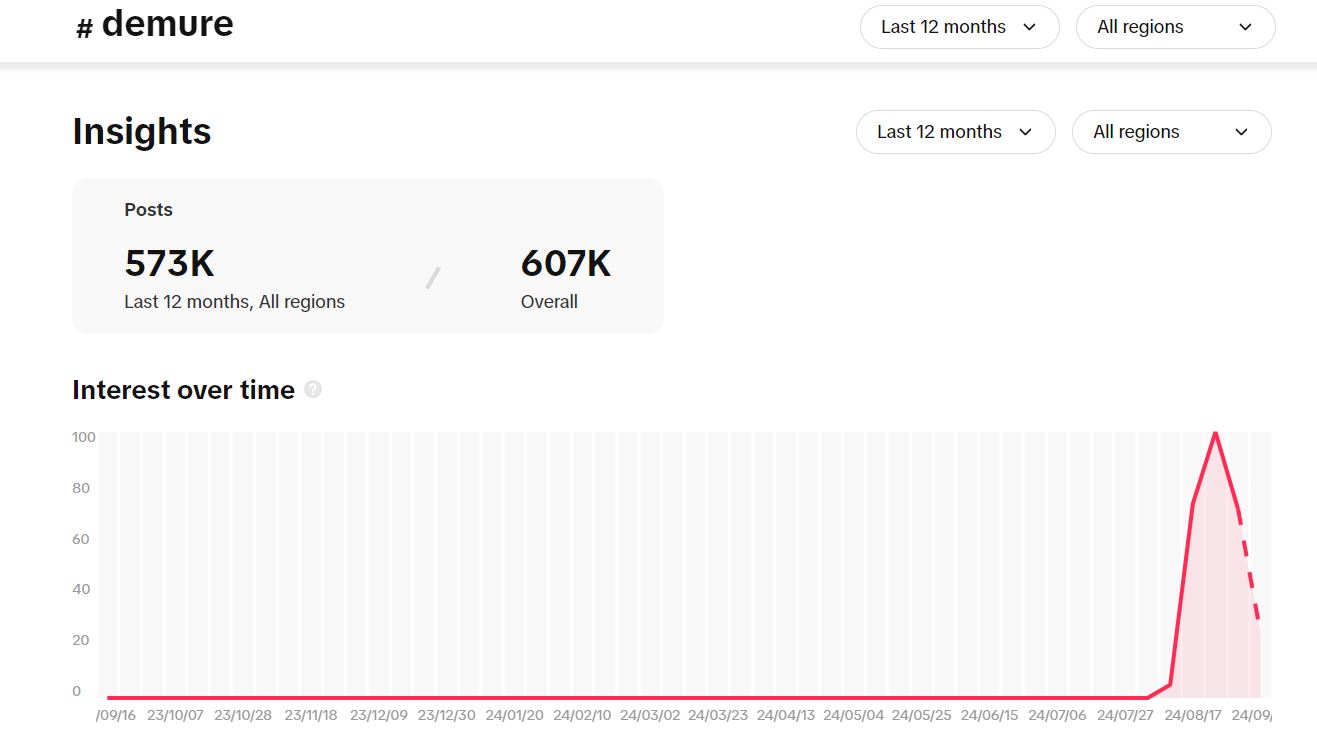1317x743 pixels.
Task: Expand the Insights section's All regions dropdown
Action: [x=1171, y=132]
